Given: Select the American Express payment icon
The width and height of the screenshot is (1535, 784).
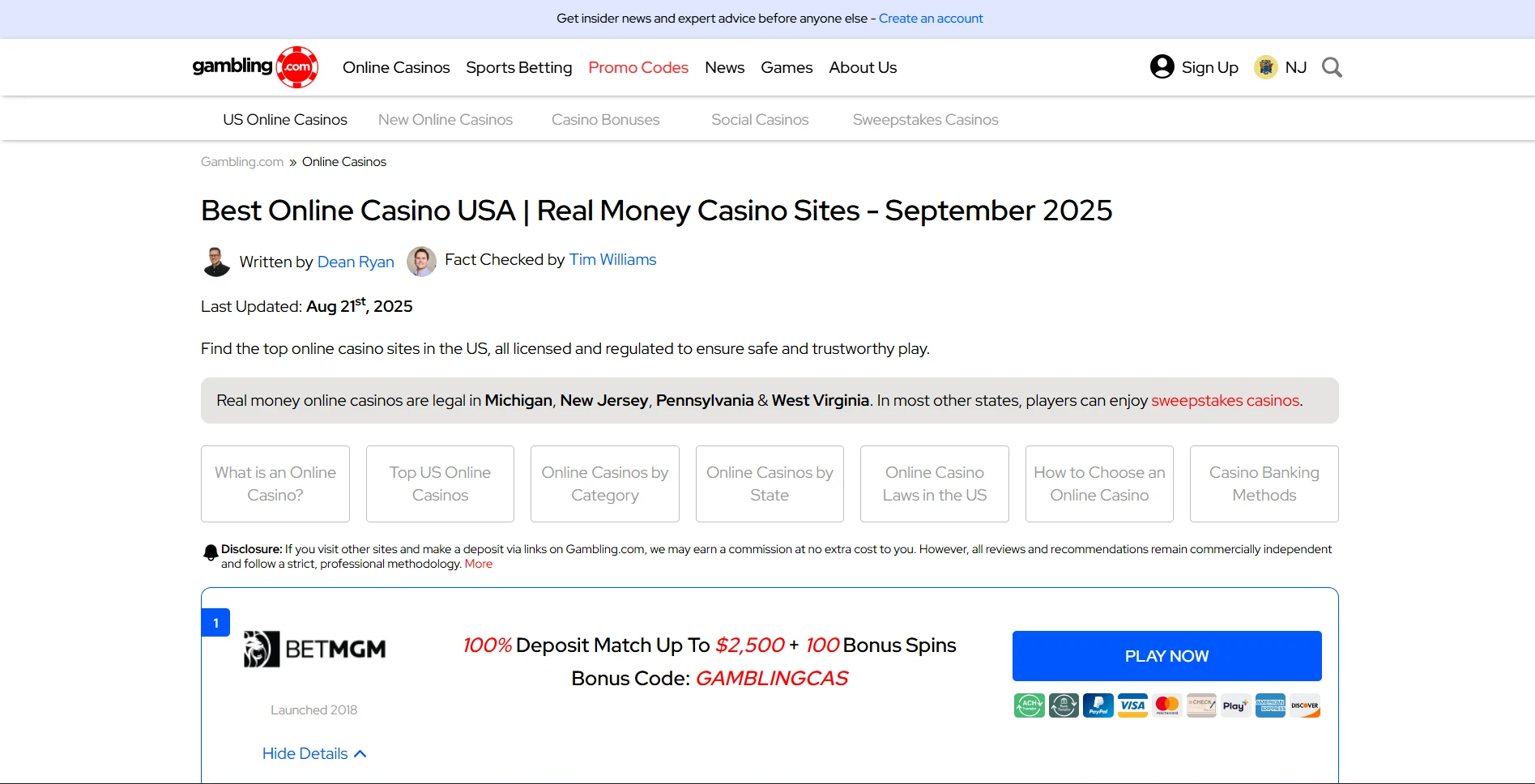Looking at the screenshot, I should (1269, 705).
